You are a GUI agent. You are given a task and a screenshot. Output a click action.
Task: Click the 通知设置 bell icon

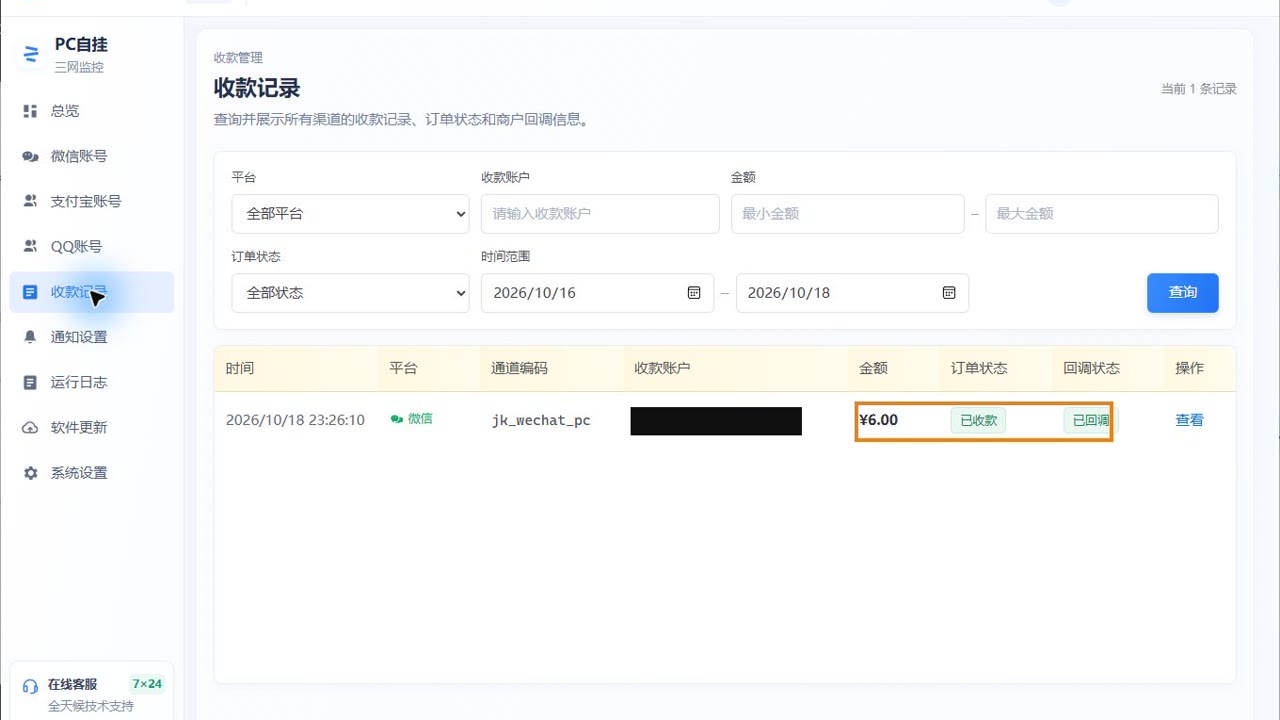[x=30, y=337]
